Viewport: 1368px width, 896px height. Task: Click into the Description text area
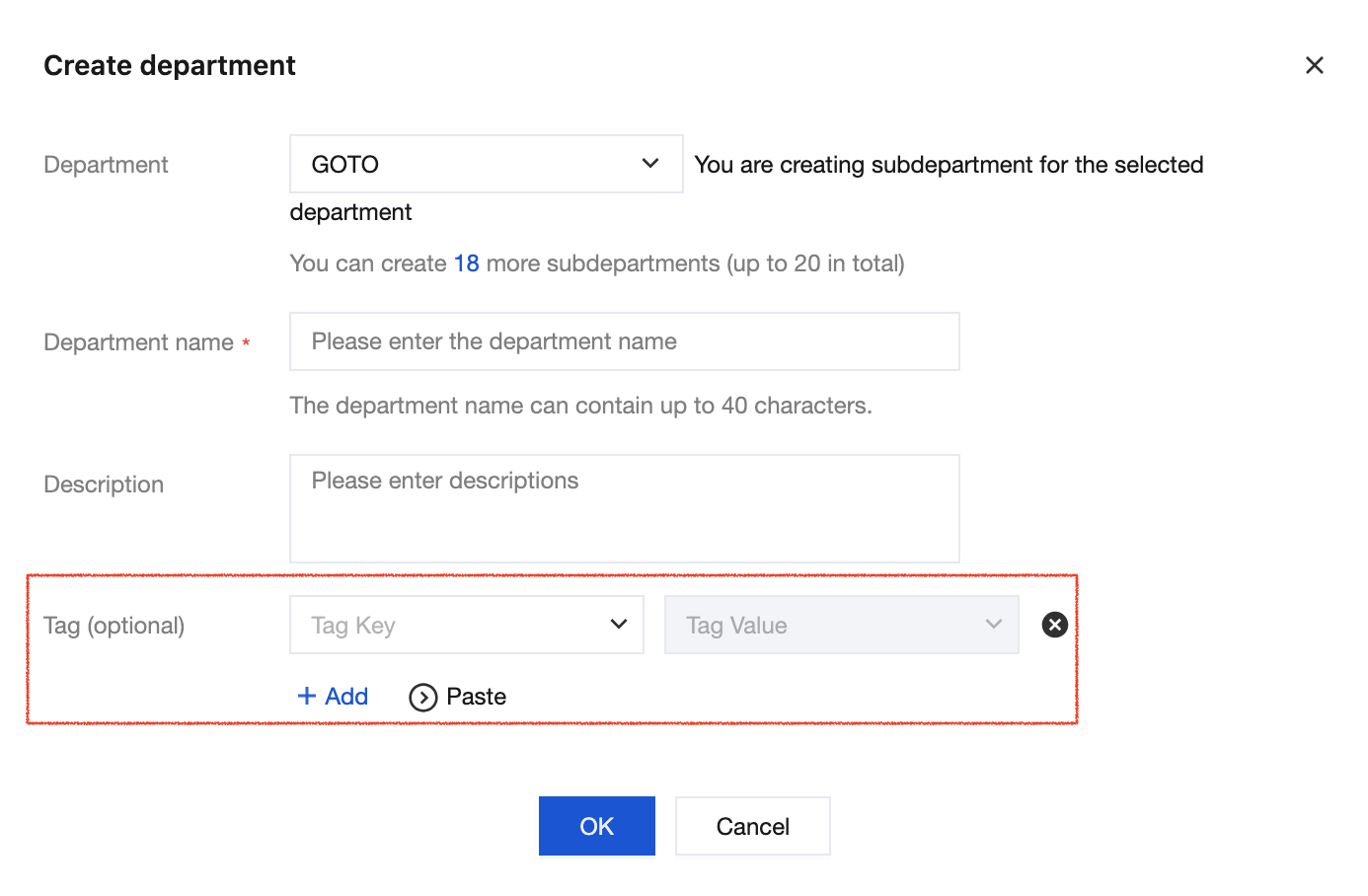(x=624, y=508)
